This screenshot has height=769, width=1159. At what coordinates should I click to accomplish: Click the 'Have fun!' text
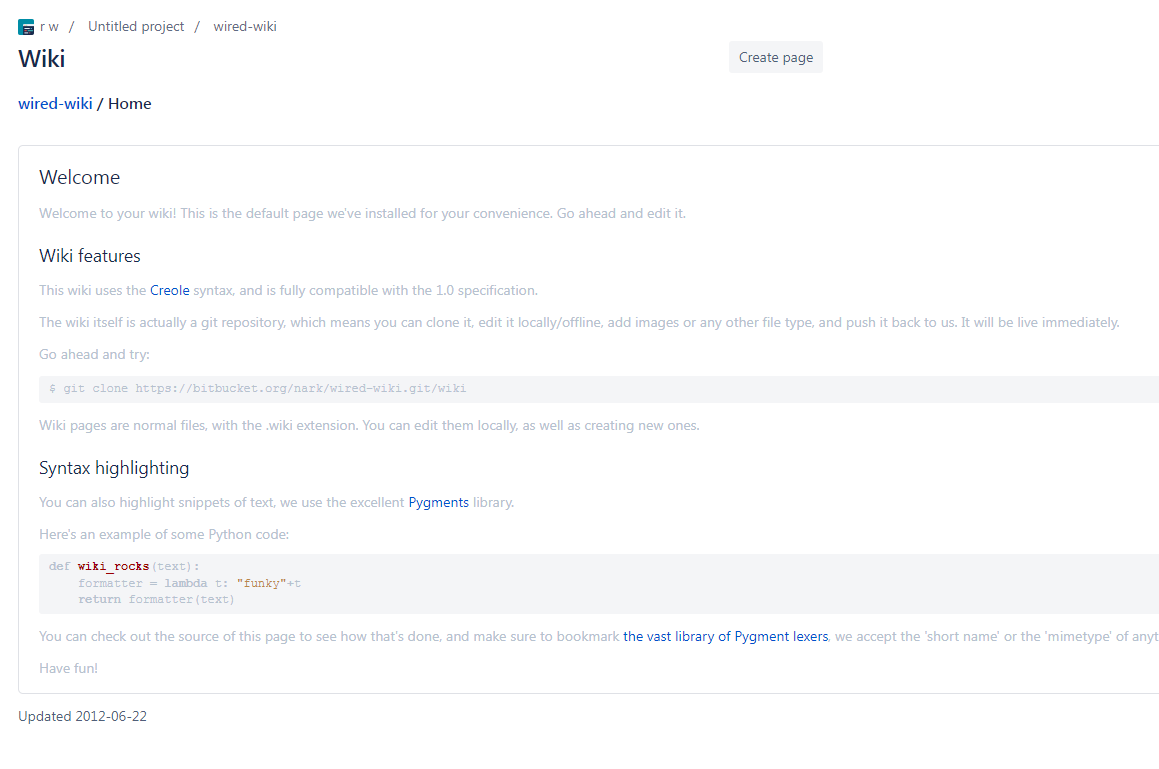68,668
